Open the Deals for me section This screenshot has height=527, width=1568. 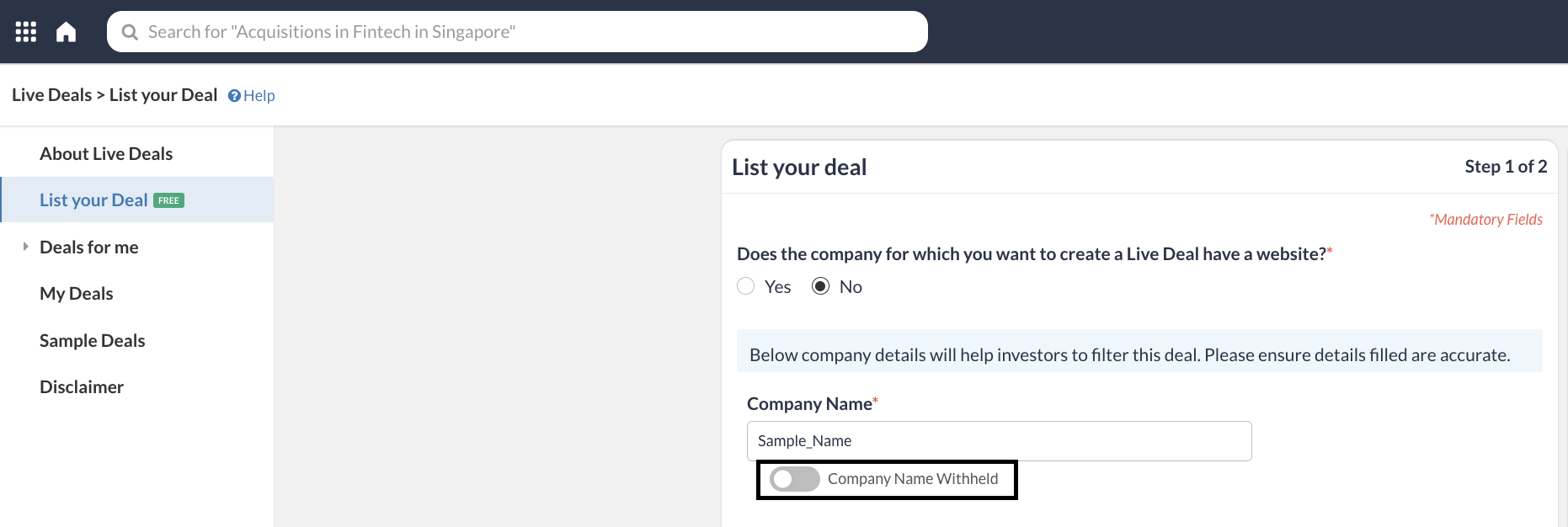89,248
